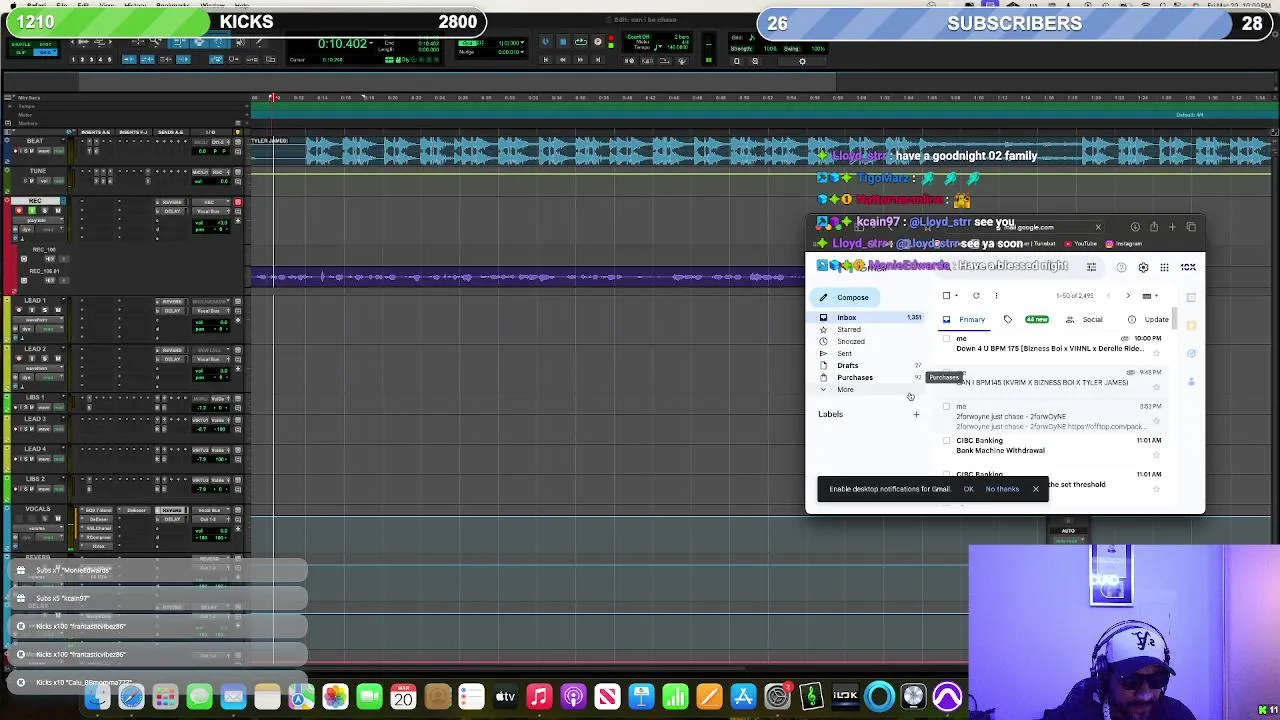Open System Settings from Dock
Image resolution: width=1280 pixels, height=720 pixels.
pos(777,696)
